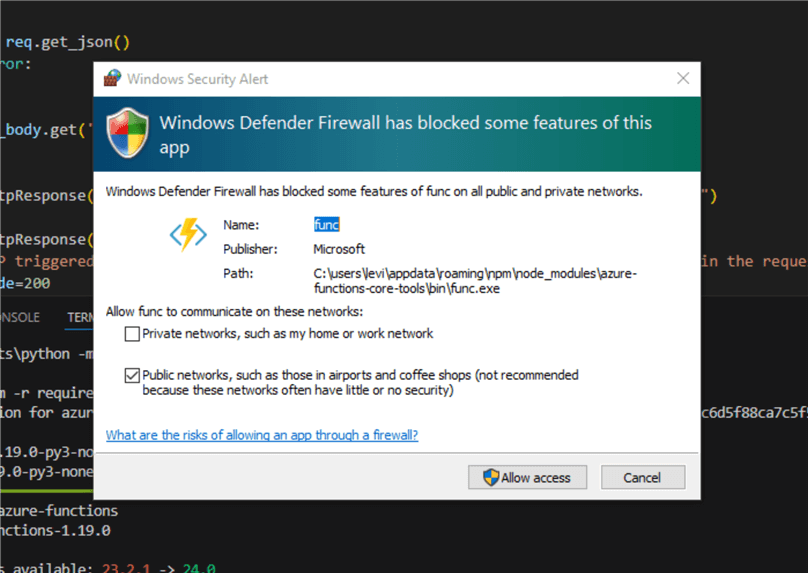The image size is (808, 573).
Task: Open the firewall risks help link
Action: tap(262, 435)
